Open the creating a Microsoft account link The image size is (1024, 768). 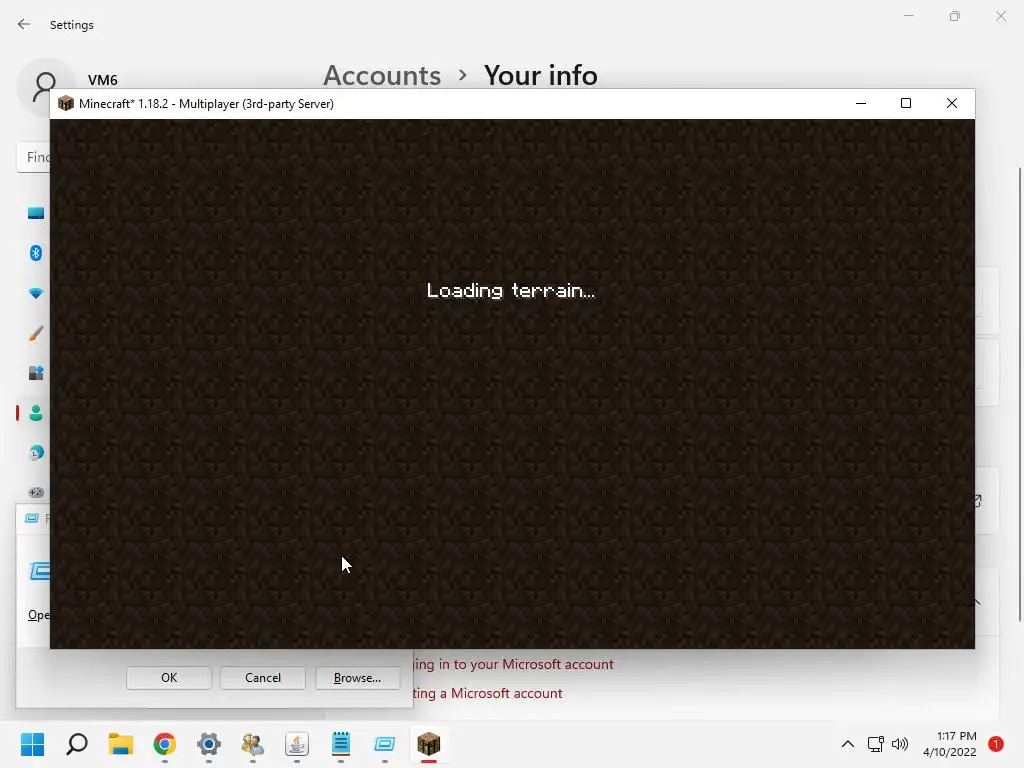click(x=488, y=693)
